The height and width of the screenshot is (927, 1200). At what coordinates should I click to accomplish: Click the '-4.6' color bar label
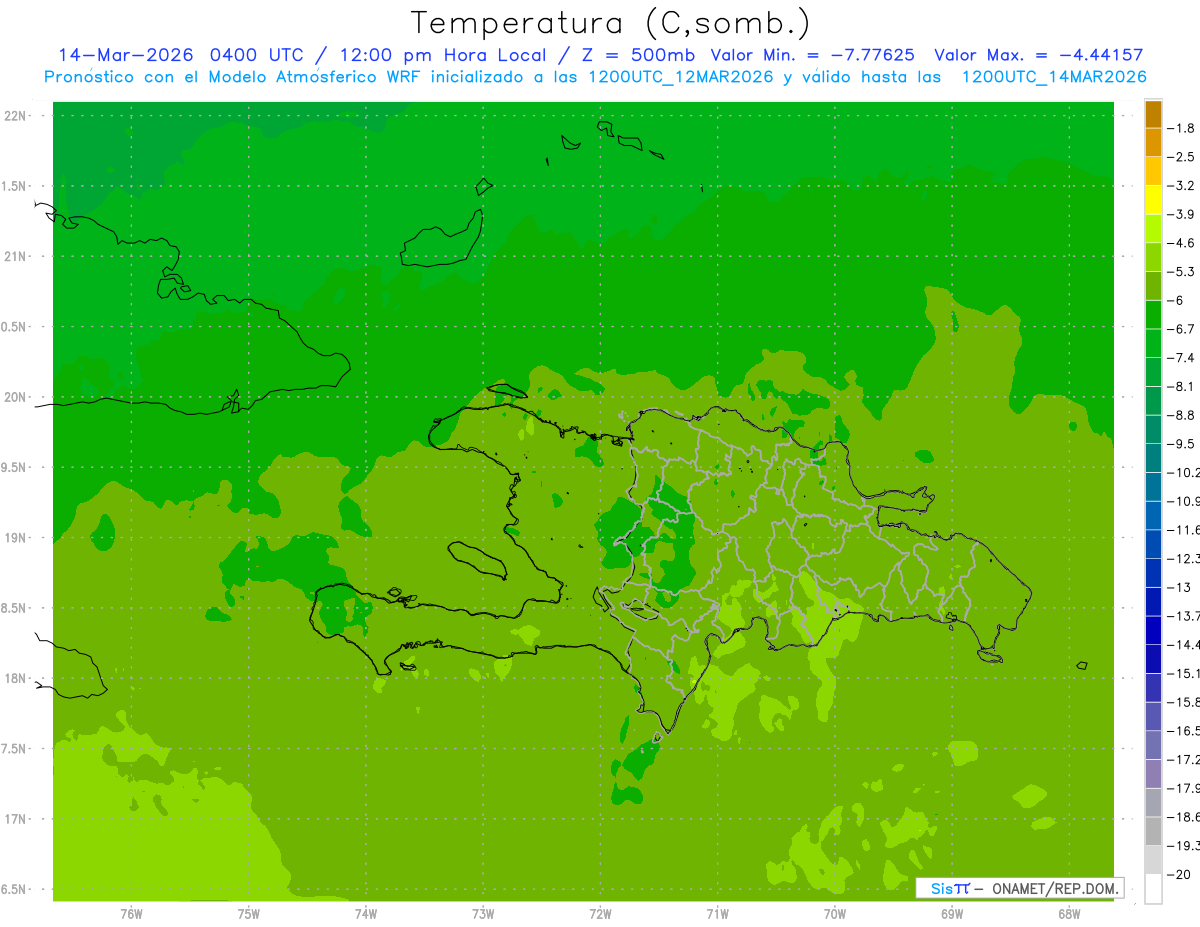1182,243
